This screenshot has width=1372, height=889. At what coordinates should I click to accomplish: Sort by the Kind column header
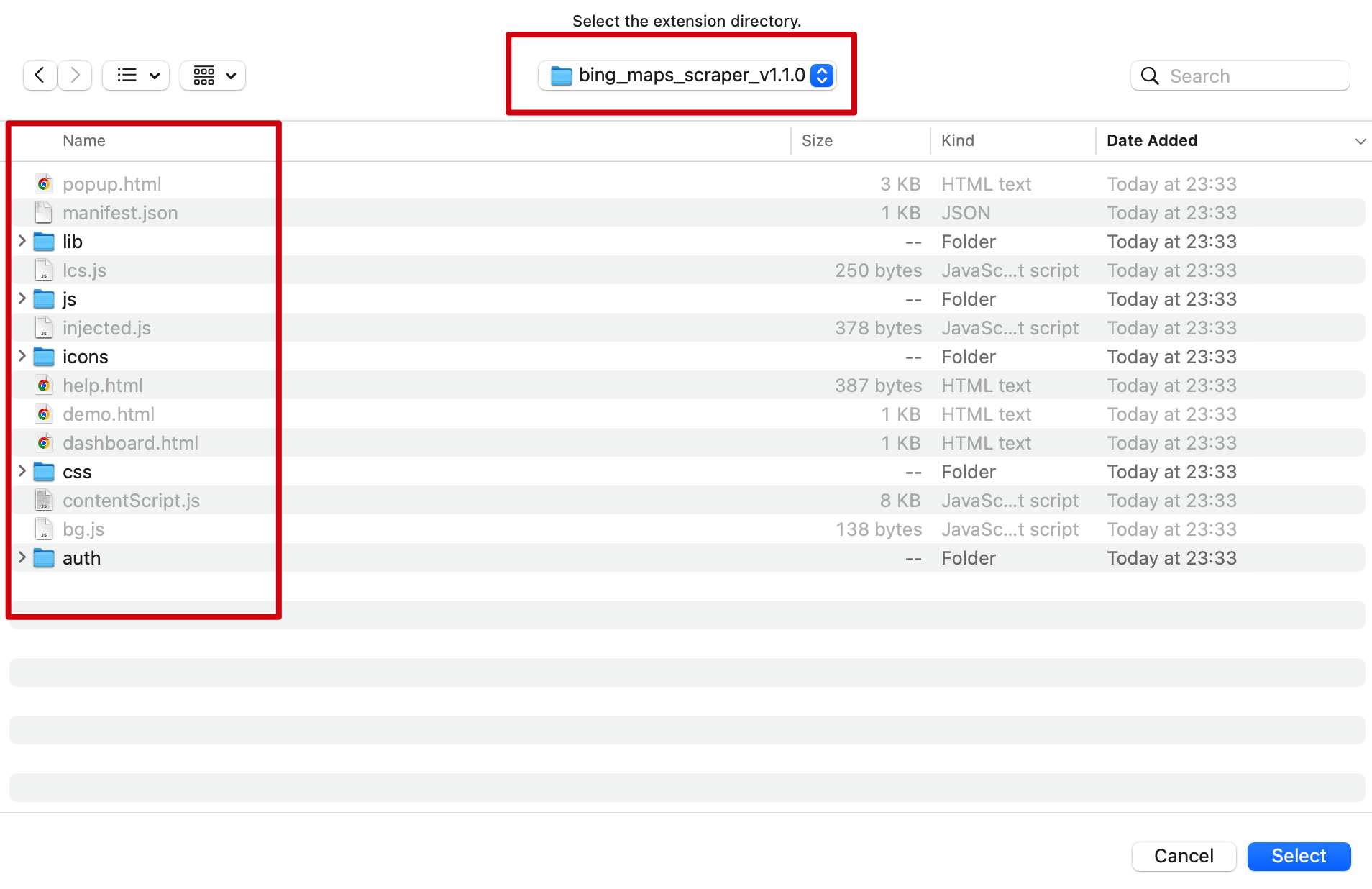(958, 141)
